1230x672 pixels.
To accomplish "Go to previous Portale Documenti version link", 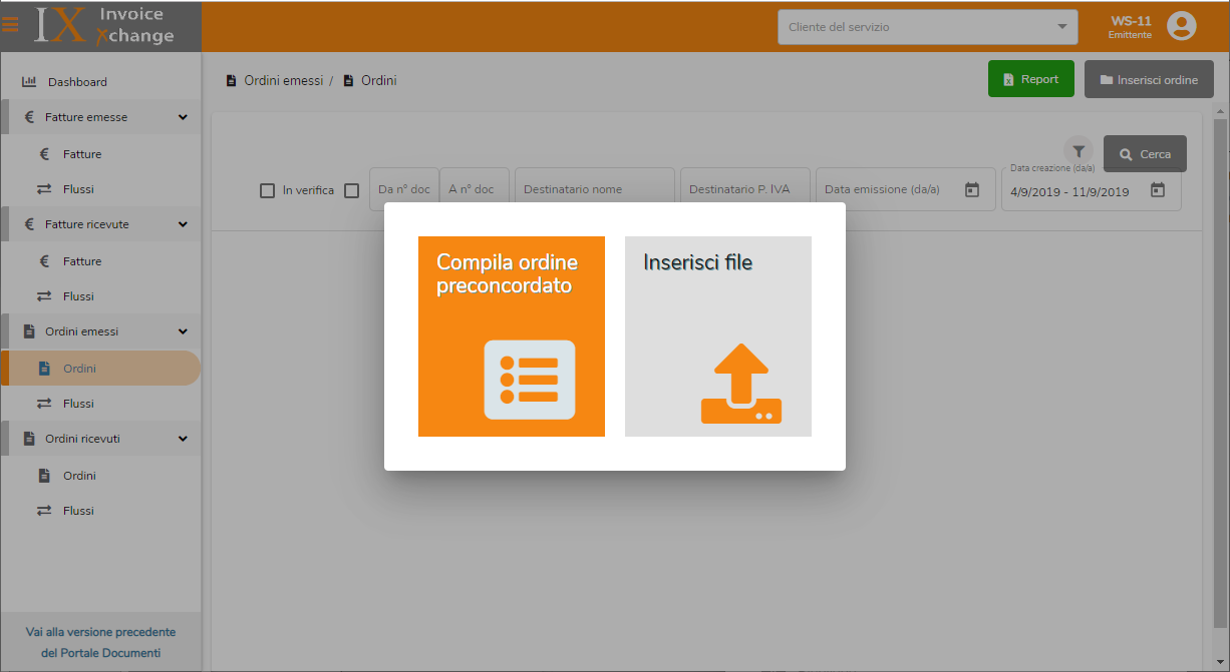I will click(x=100, y=642).
